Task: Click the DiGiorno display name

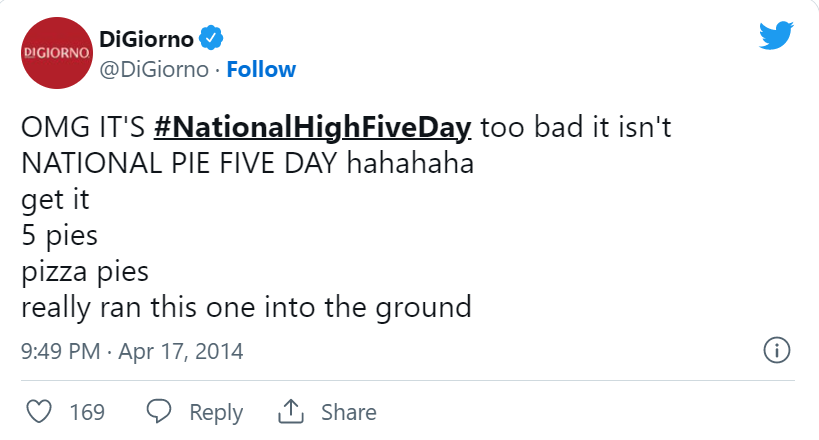Action: (x=146, y=39)
